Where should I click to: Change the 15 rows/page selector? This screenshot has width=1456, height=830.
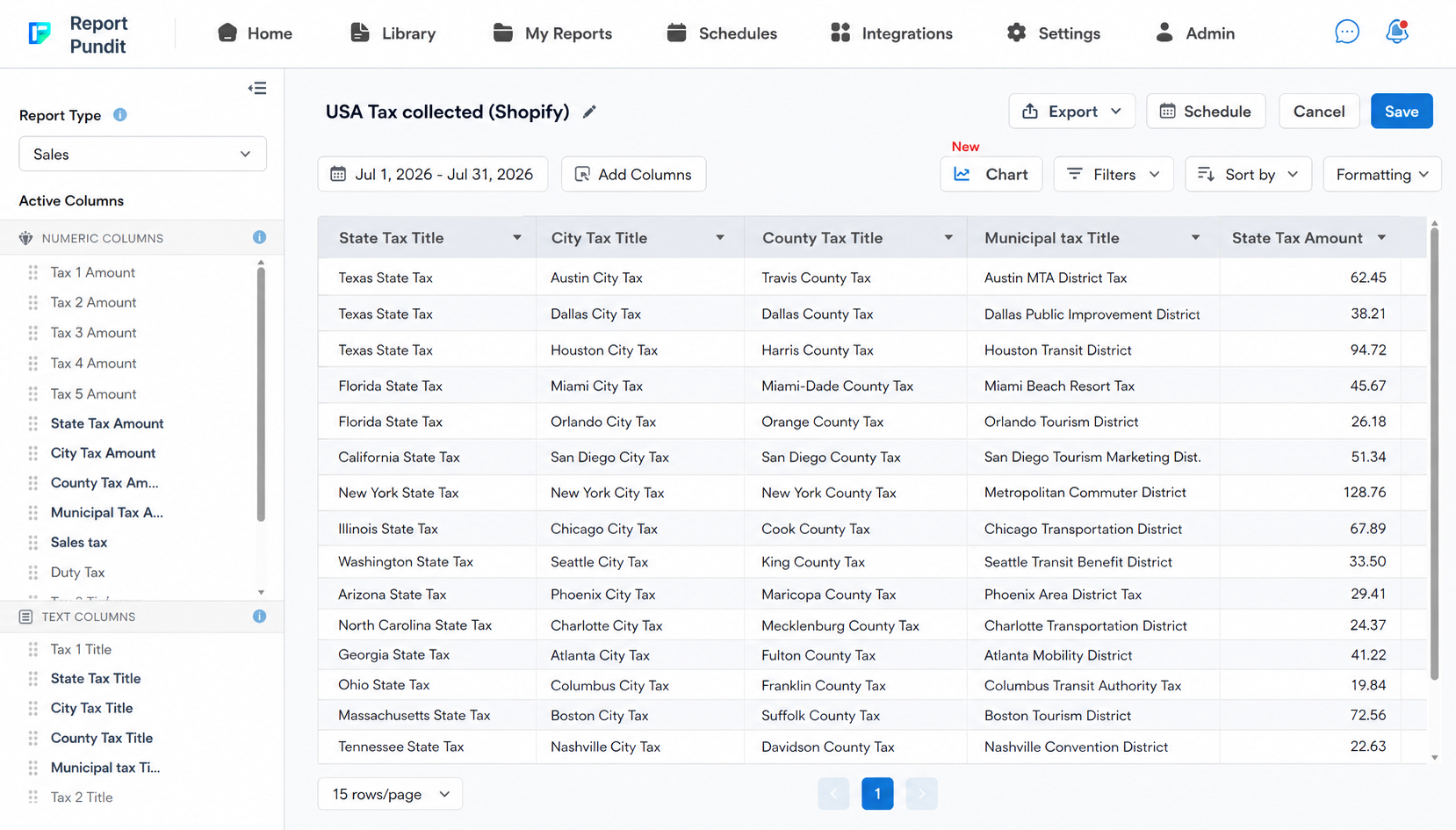(390, 794)
